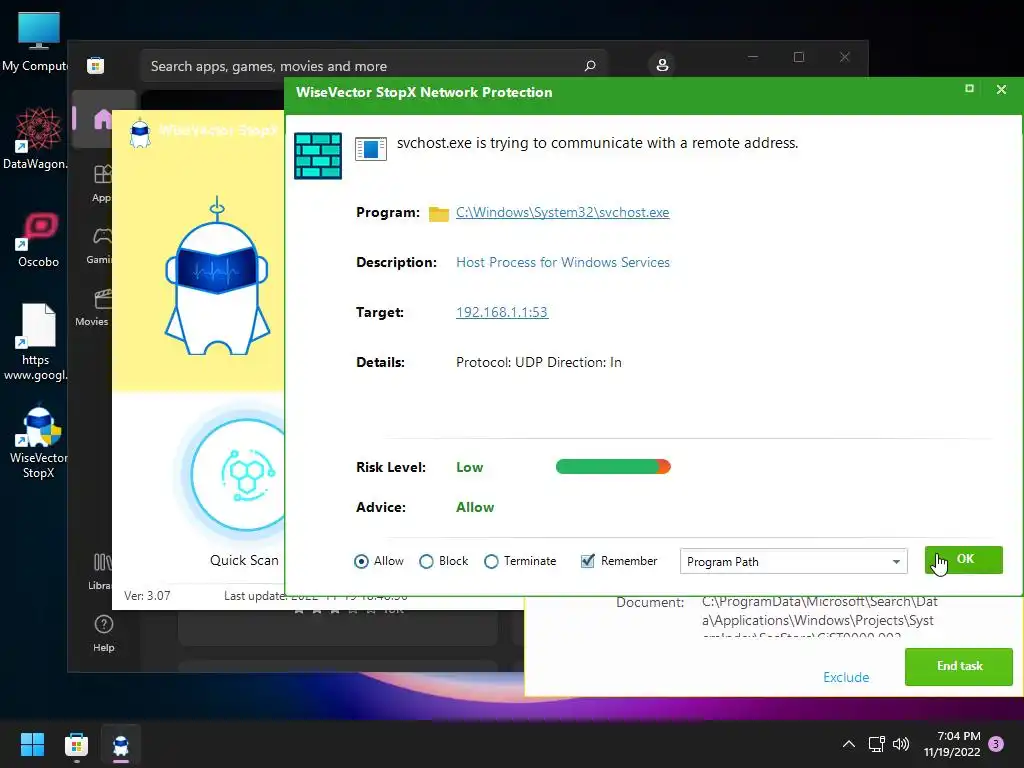
Task: Open WiseVector StopX desktop shortcut
Action: click(38, 443)
